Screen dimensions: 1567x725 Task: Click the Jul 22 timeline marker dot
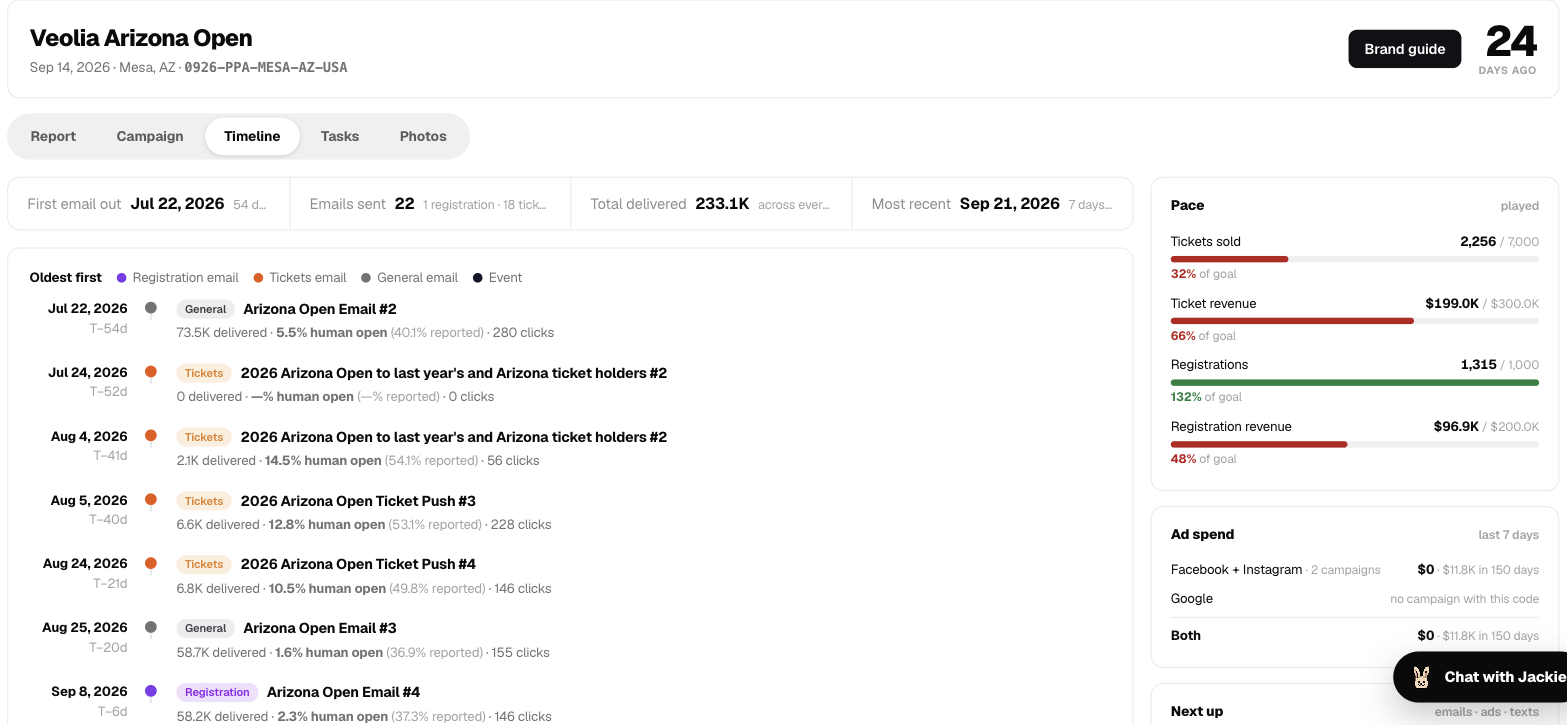click(x=151, y=308)
